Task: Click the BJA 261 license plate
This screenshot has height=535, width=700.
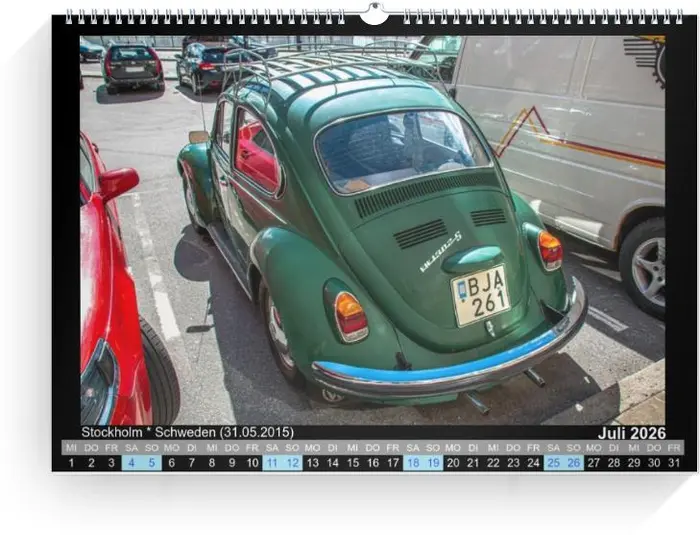Action: 481,295
